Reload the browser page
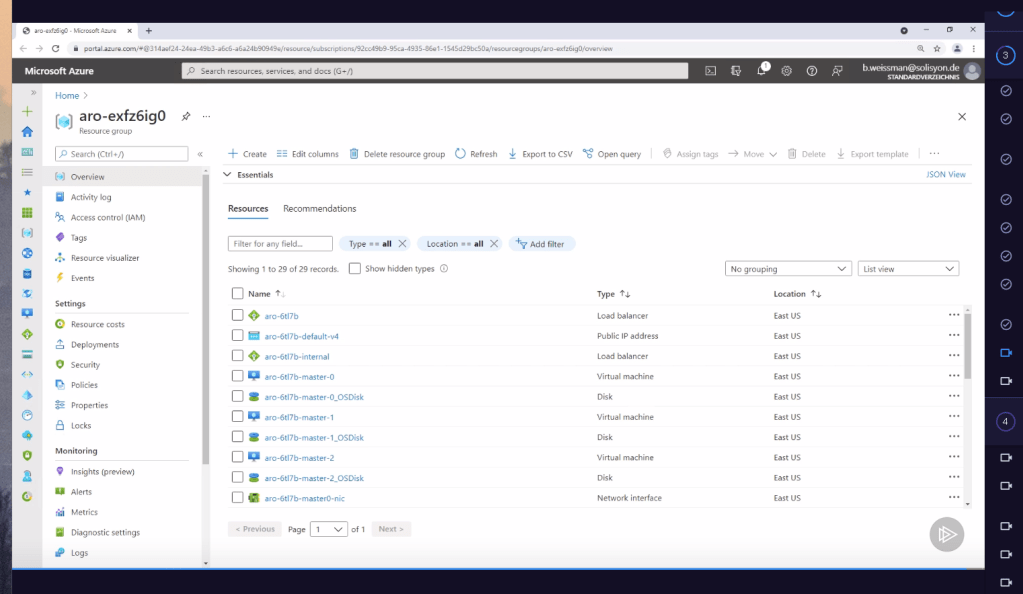The image size is (1023, 594). tap(55, 48)
